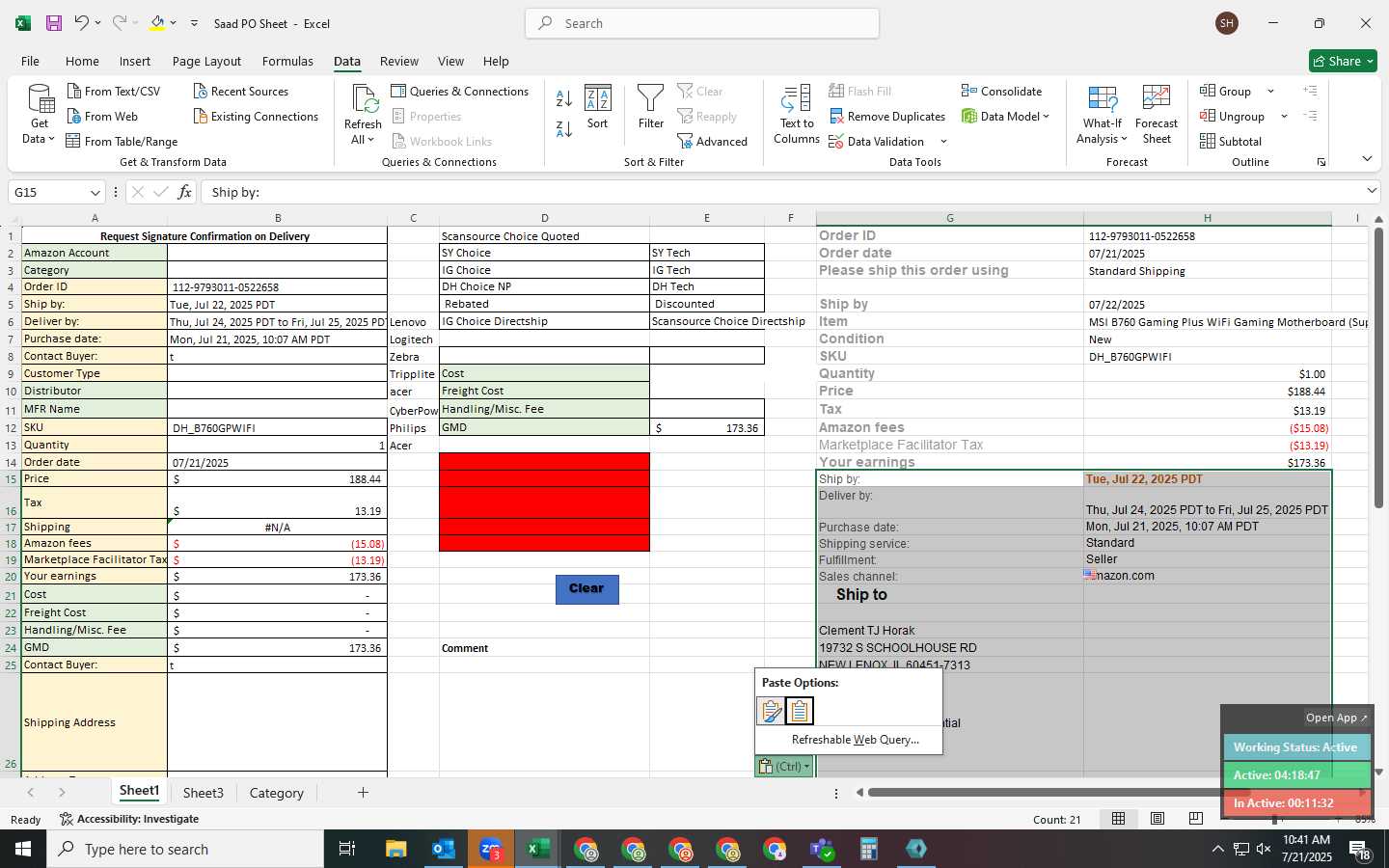
Task: Click the green Share button
Action: [1343, 61]
